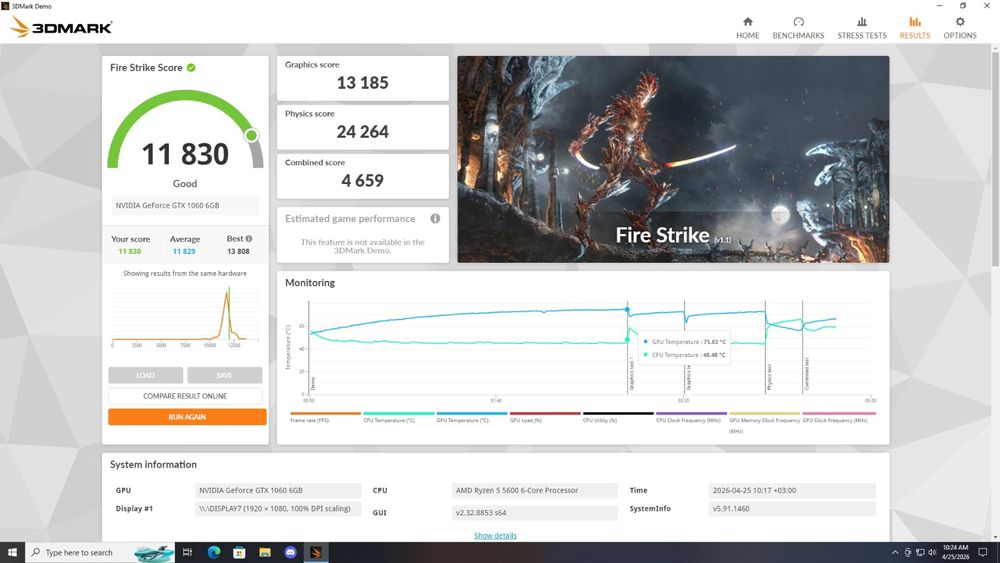Open the Stress Tests chart icon

[862, 22]
